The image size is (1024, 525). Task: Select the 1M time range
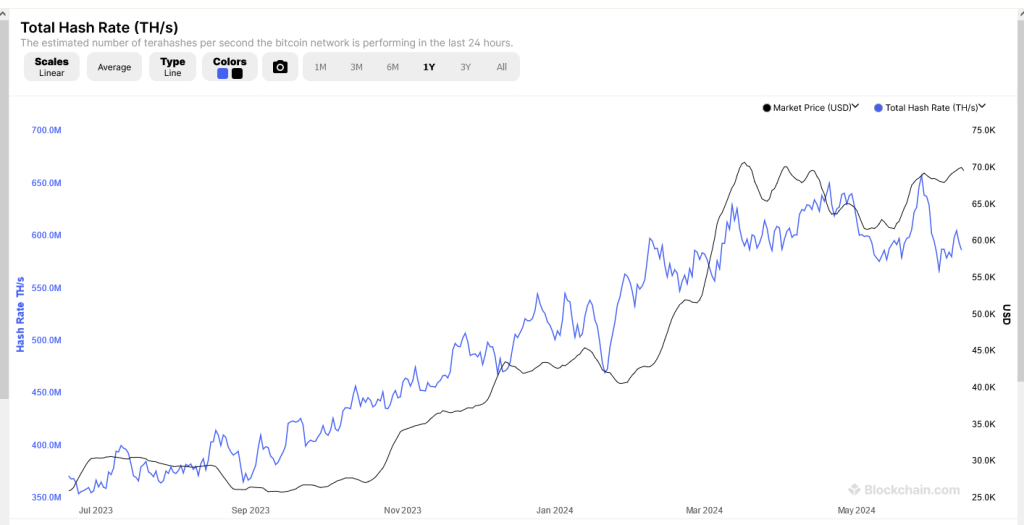(x=320, y=67)
